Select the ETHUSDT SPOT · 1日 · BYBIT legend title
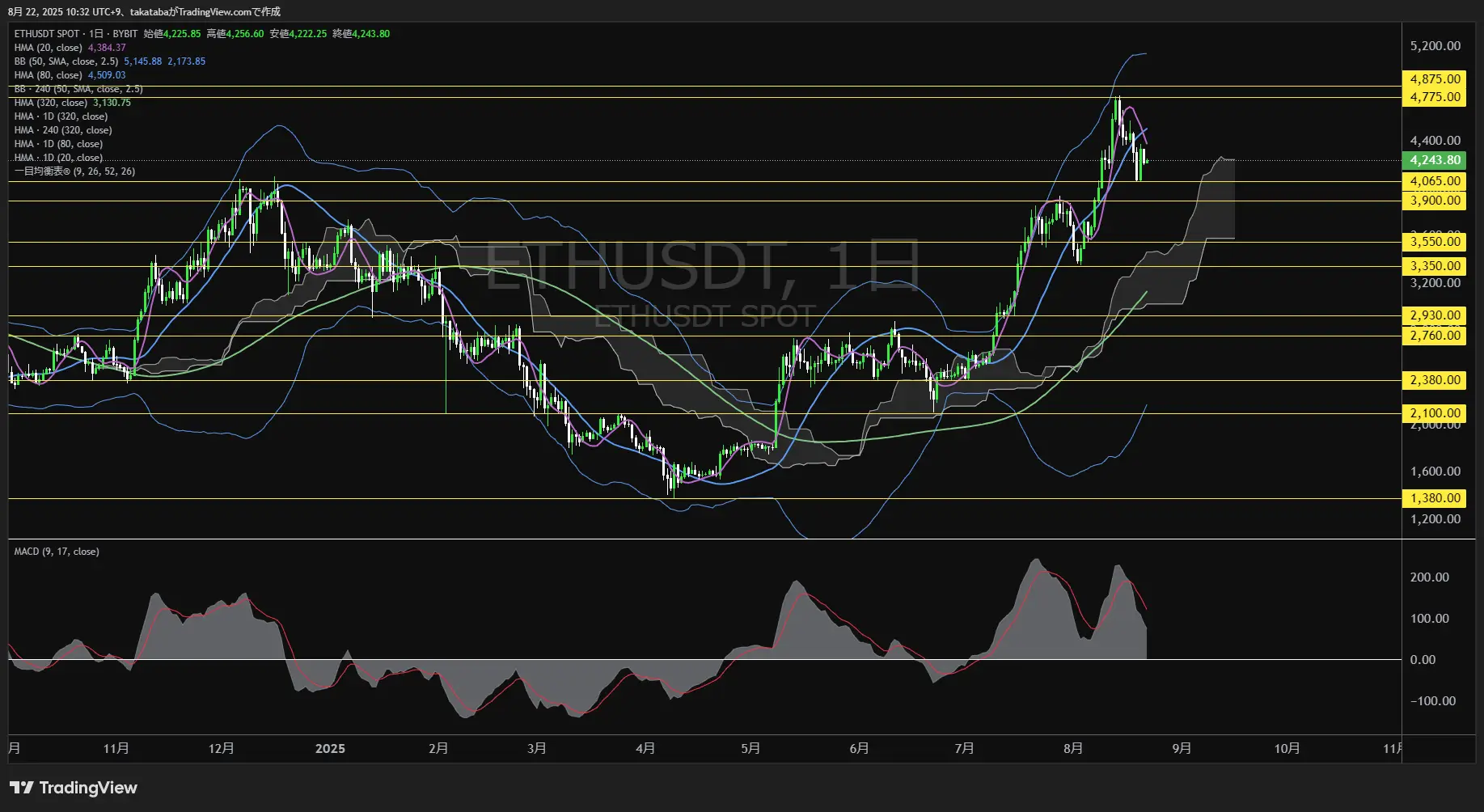Image resolution: width=1484 pixels, height=812 pixels. [76, 34]
